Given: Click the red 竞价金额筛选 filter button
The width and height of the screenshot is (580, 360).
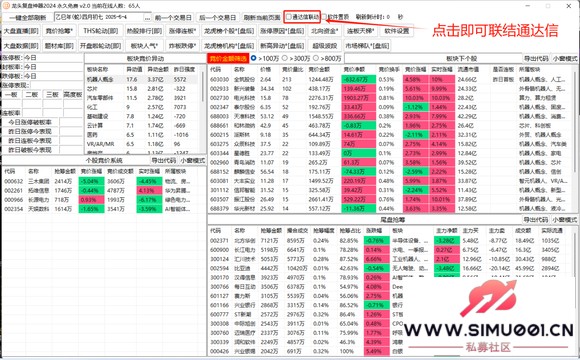Looking at the screenshot, I should (x=228, y=58).
